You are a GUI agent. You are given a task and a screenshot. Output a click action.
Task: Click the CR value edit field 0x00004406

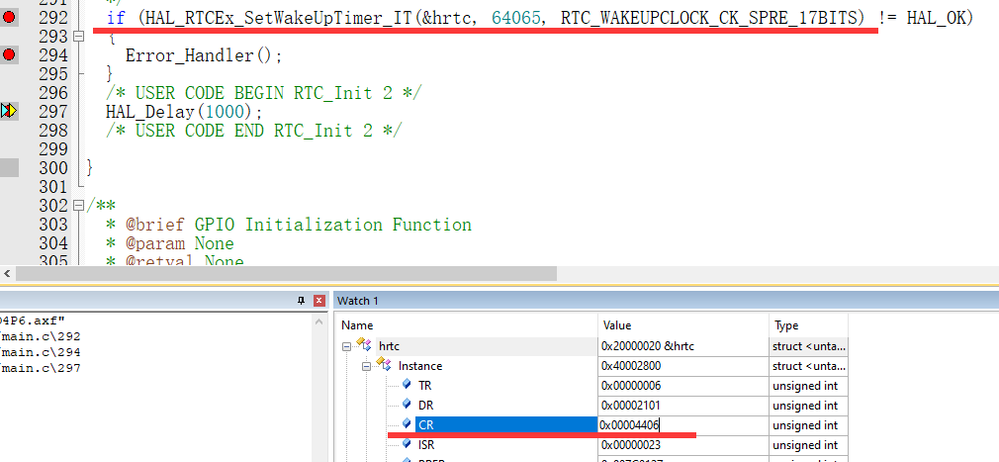pyautogui.click(x=682, y=424)
